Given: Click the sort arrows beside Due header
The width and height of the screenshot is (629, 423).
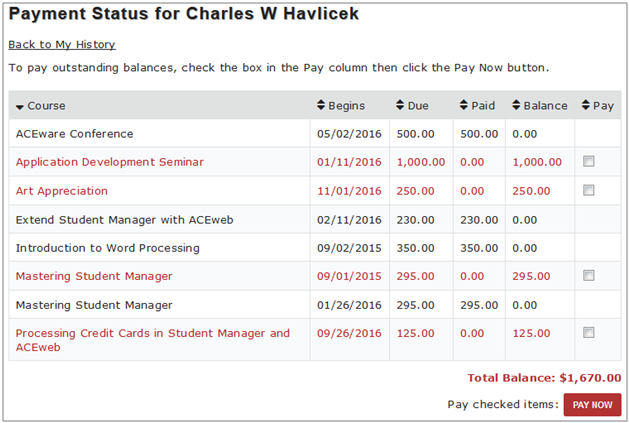Looking at the screenshot, I should [401, 105].
